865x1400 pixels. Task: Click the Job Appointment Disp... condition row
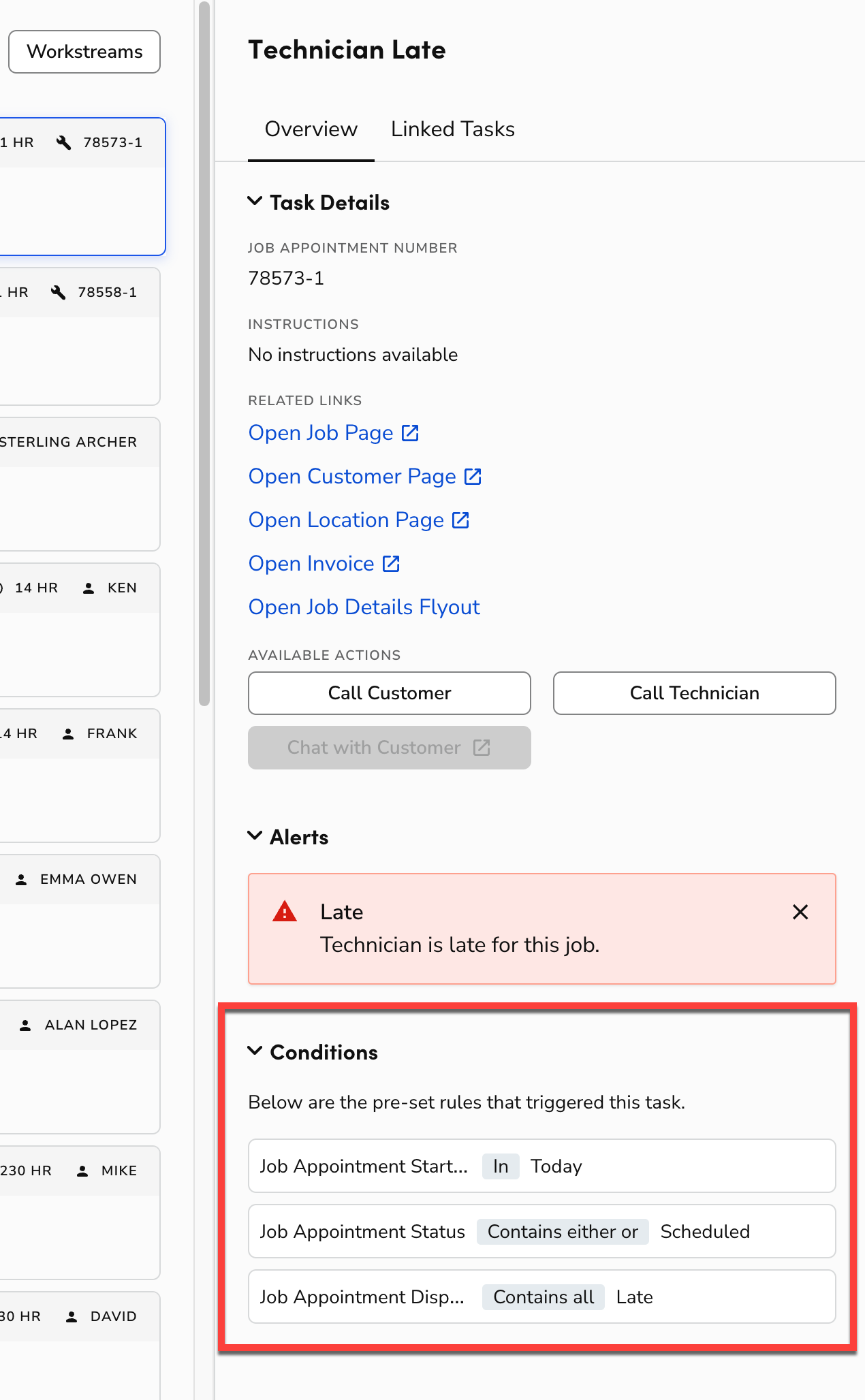(x=542, y=1296)
